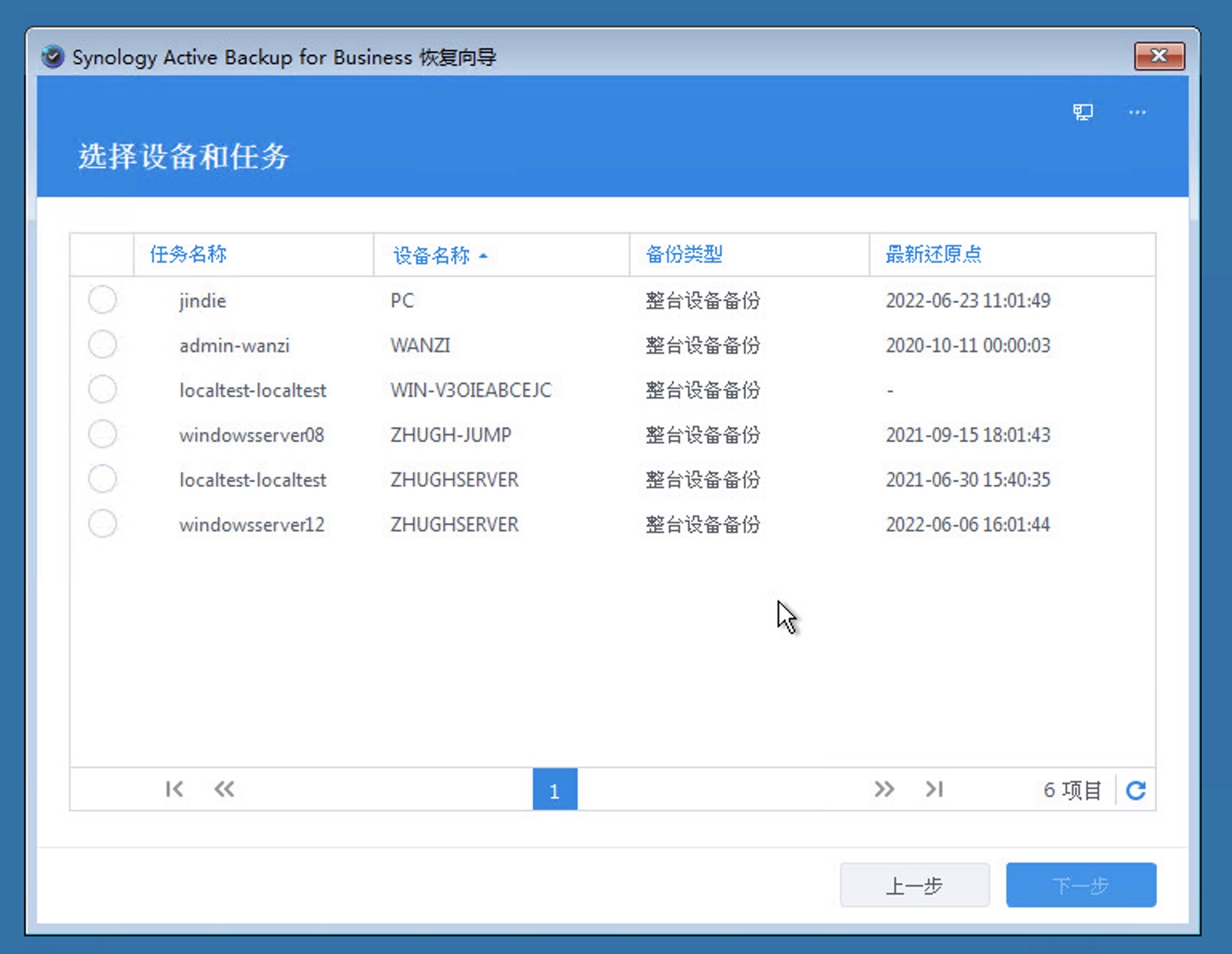
Task: Click the restore point 2022-06-23 11:01:49
Action: pos(968,301)
